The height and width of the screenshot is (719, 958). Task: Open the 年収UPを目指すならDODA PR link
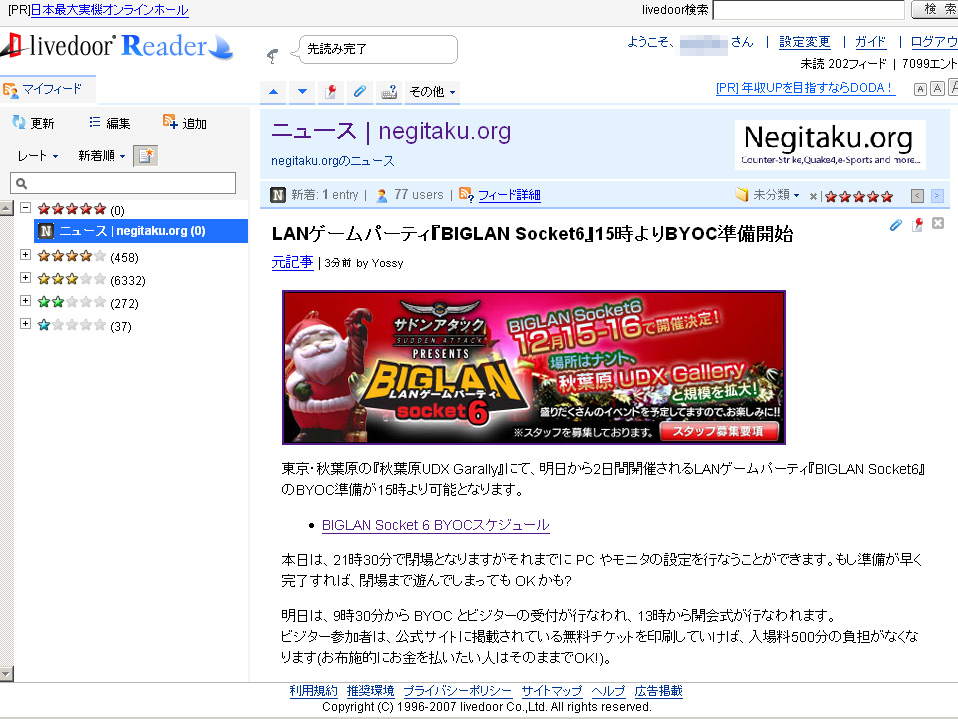coord(805,88)
